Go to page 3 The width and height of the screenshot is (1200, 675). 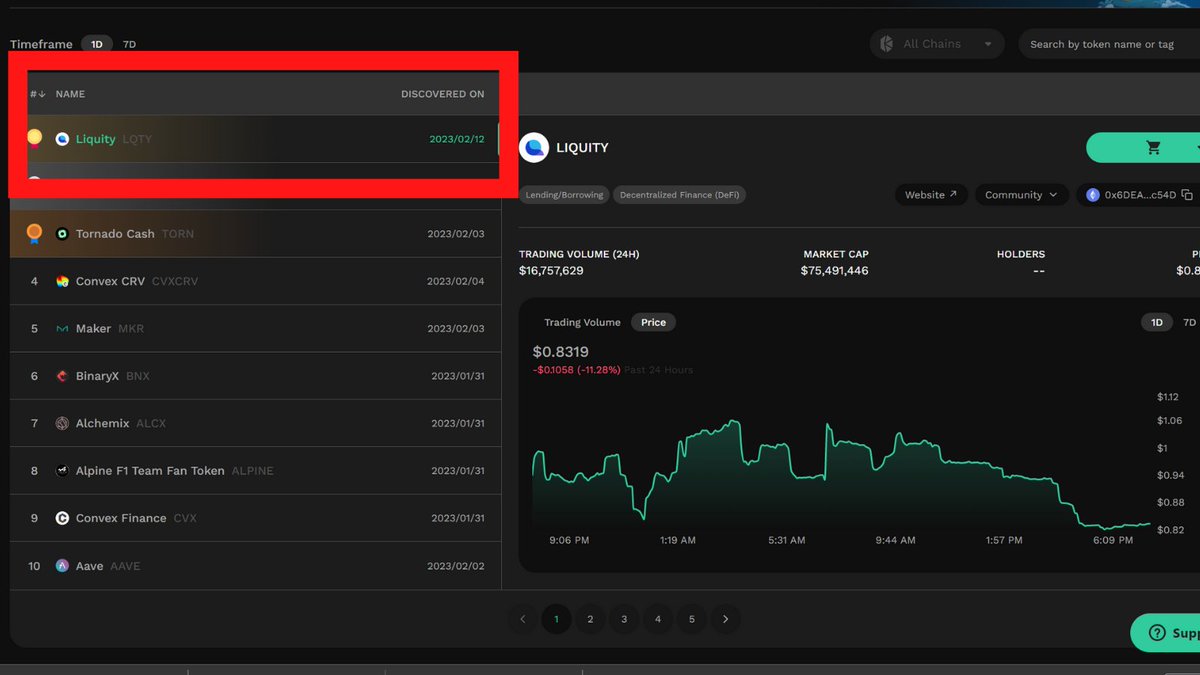point(624,619)
